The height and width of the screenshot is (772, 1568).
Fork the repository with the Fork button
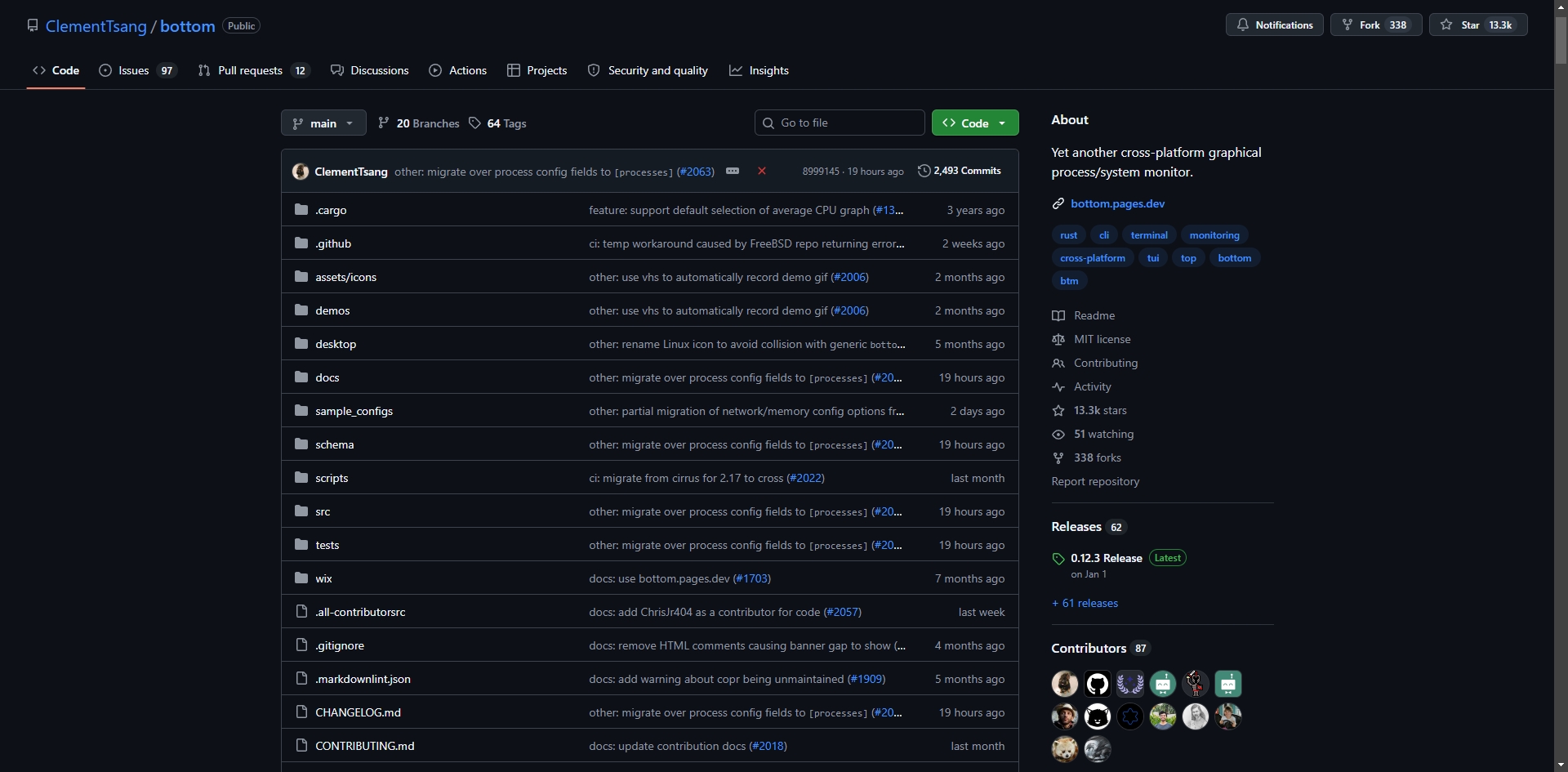click(x=1376, y=25)
